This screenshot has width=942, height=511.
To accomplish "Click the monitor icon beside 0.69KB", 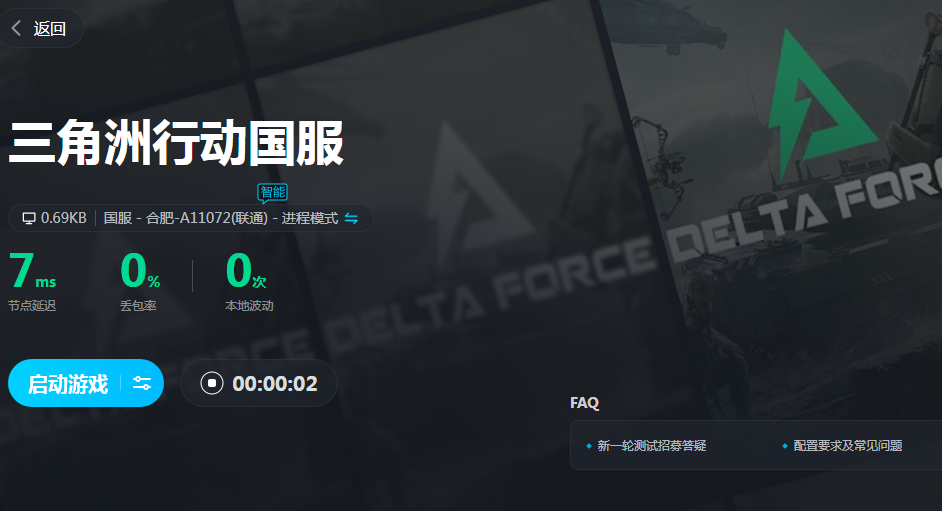I will (x=29, y=218).
